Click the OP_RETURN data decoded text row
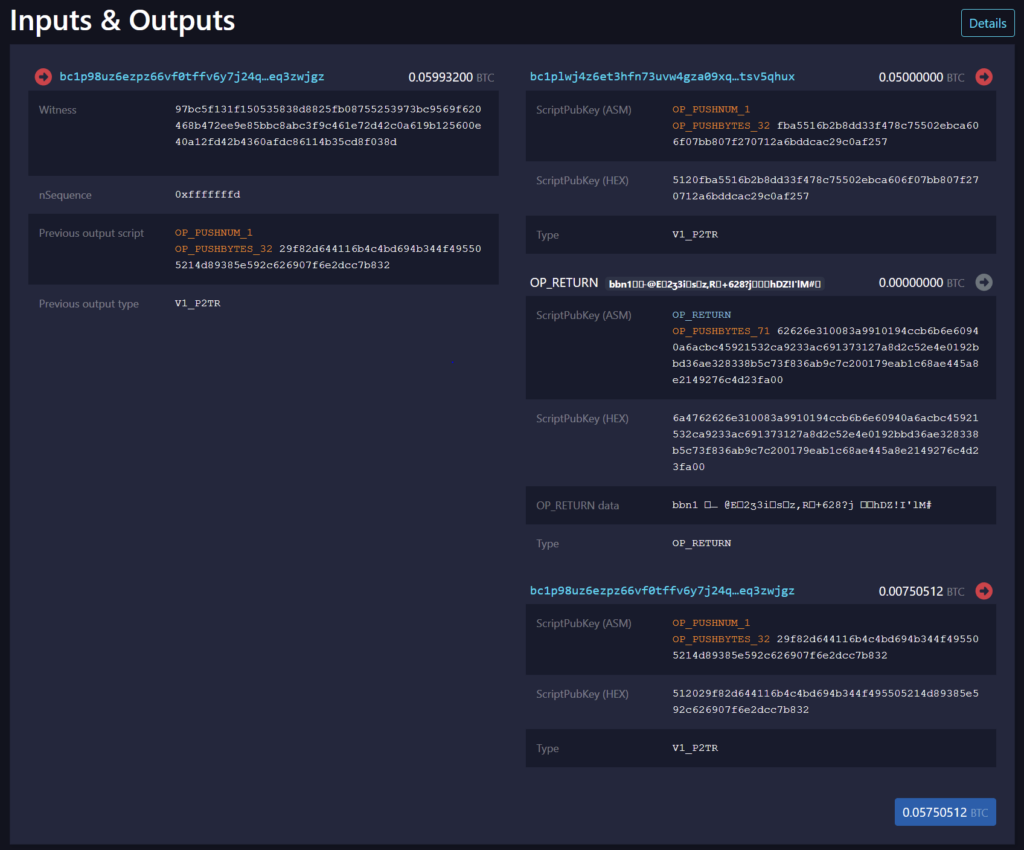Viewport: 1024px width, 850px height. click(x=801, y=505)
